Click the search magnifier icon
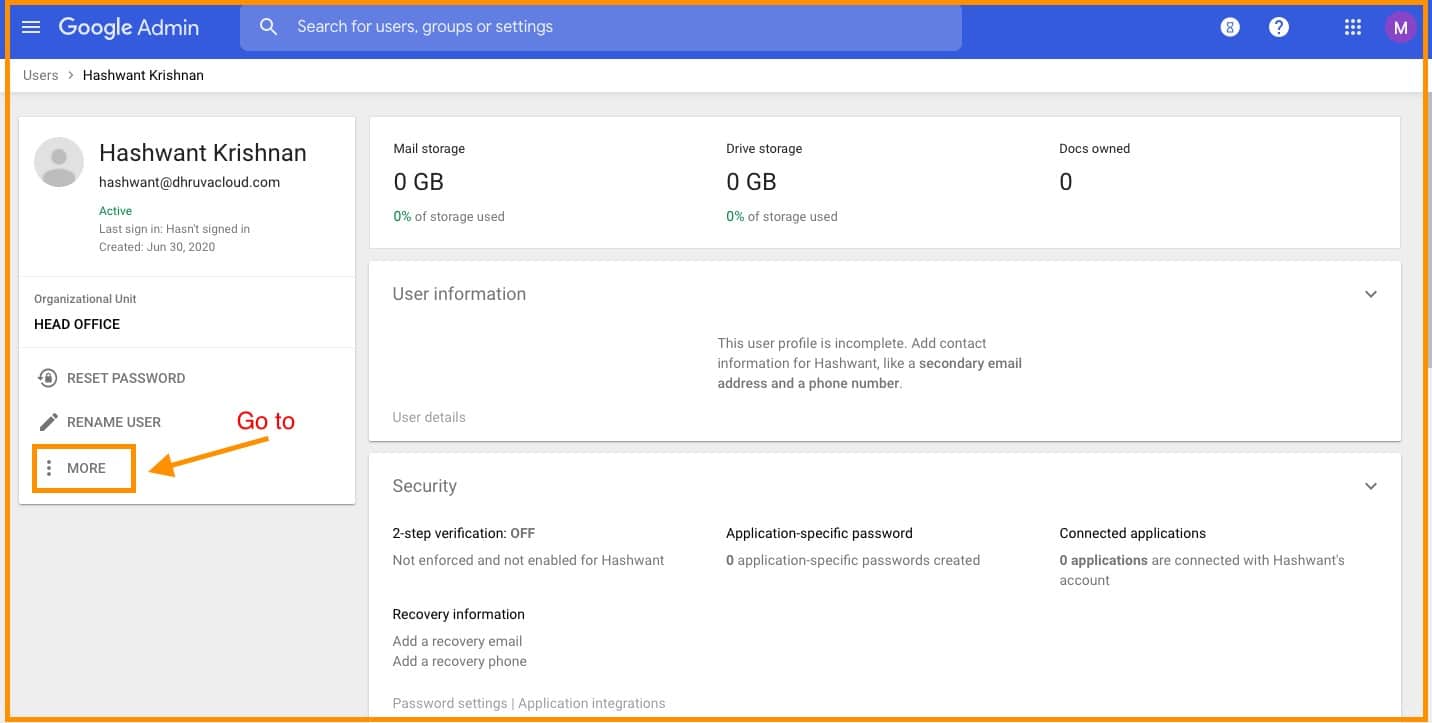1432x723 pixels. pyautogui.click(x=268, y=27)
